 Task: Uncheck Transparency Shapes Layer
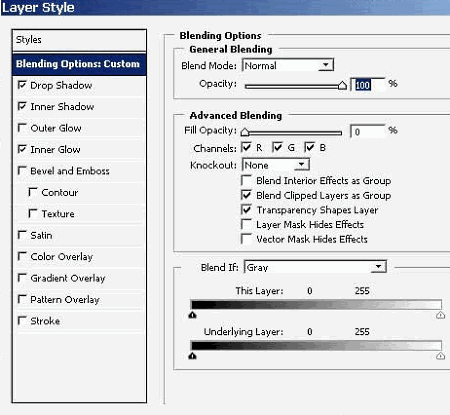pos(246,210)
